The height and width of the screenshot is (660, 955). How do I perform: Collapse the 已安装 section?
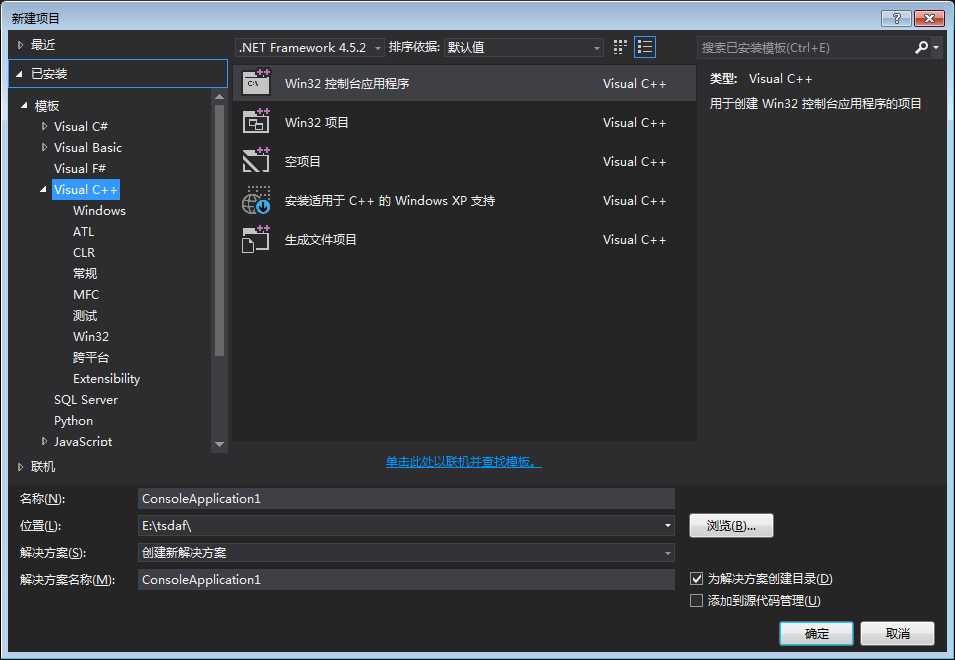[19, 74]
